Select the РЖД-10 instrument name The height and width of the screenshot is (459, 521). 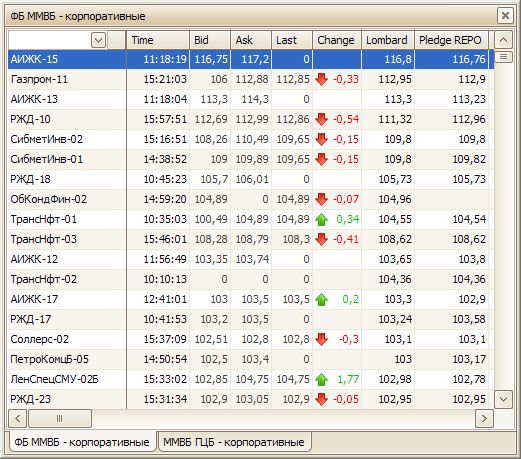coord(30,119)
